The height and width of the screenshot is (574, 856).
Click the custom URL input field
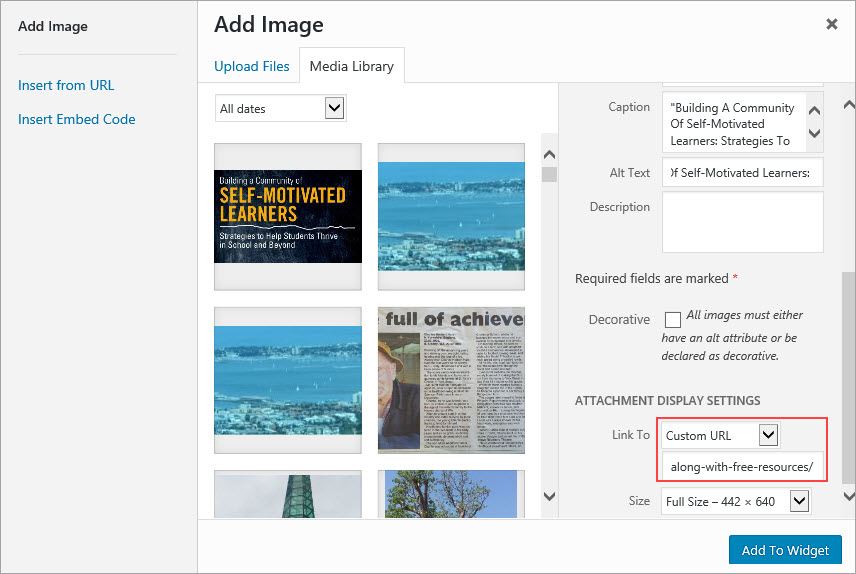[x=741, y=466]
